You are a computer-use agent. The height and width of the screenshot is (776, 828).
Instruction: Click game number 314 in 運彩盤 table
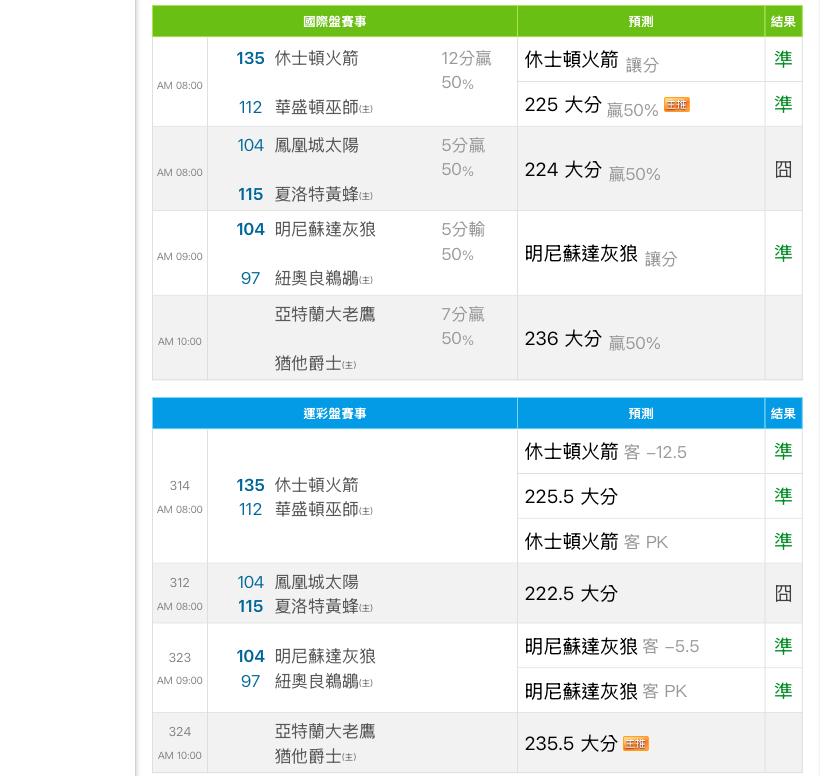click(180, 485)
